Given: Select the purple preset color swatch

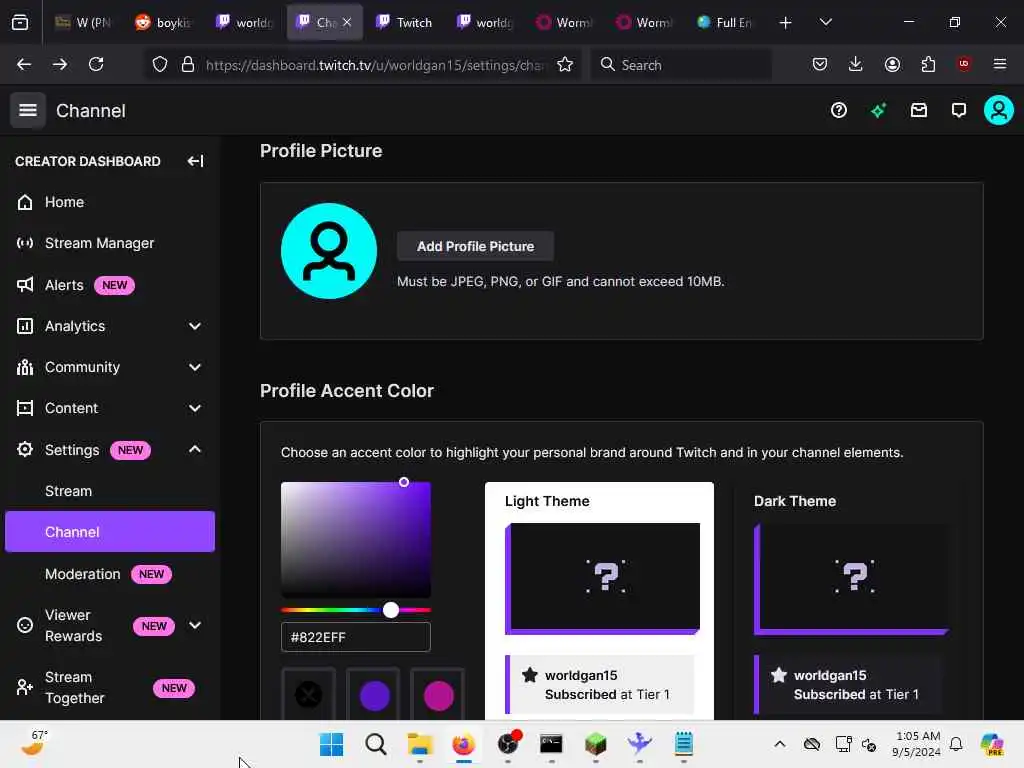Looking at the screenshot, I should click(x=374, y=695).
